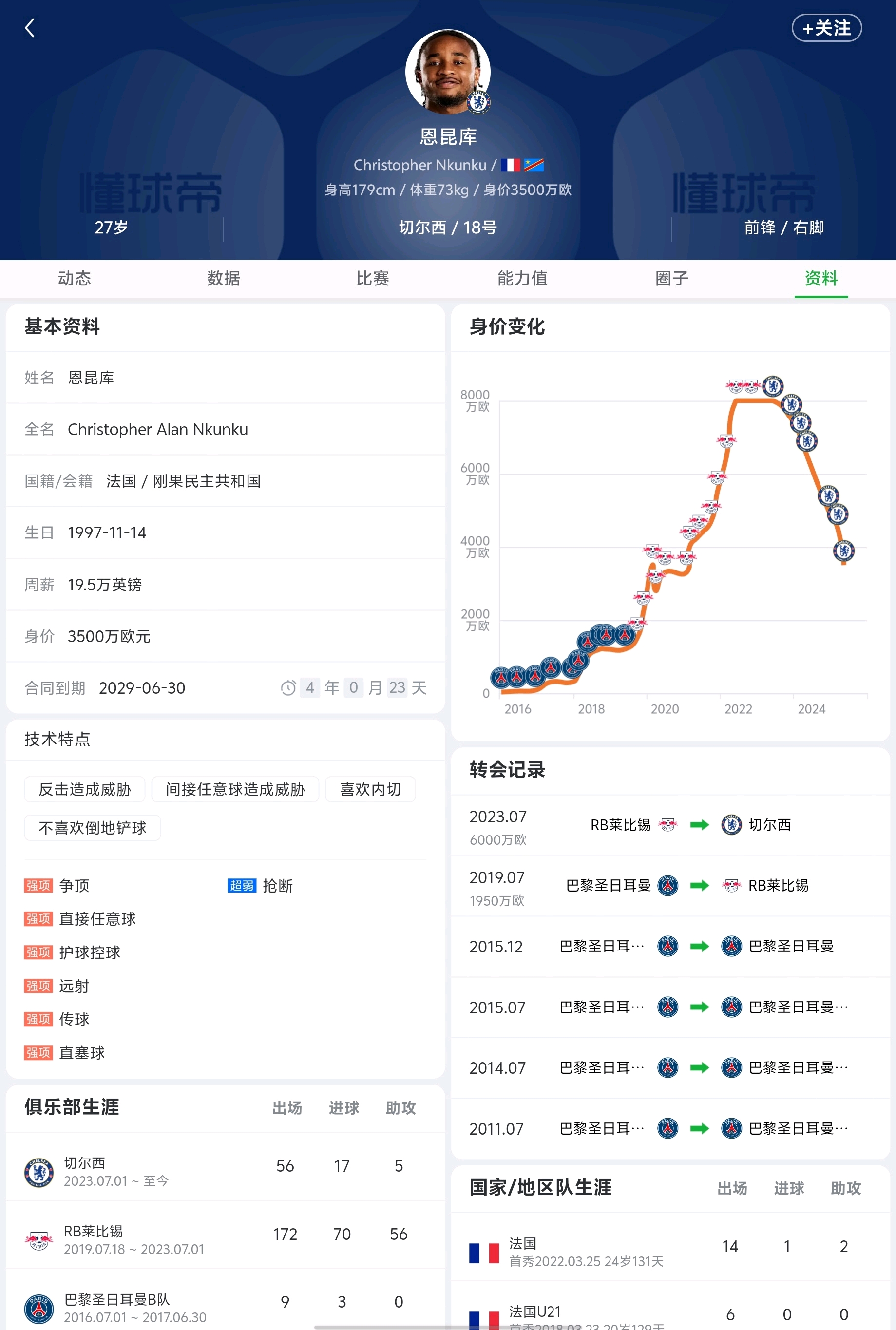
Task: Tap RB Leipzig logo in 2019.07 transfer
Action: 731,886
